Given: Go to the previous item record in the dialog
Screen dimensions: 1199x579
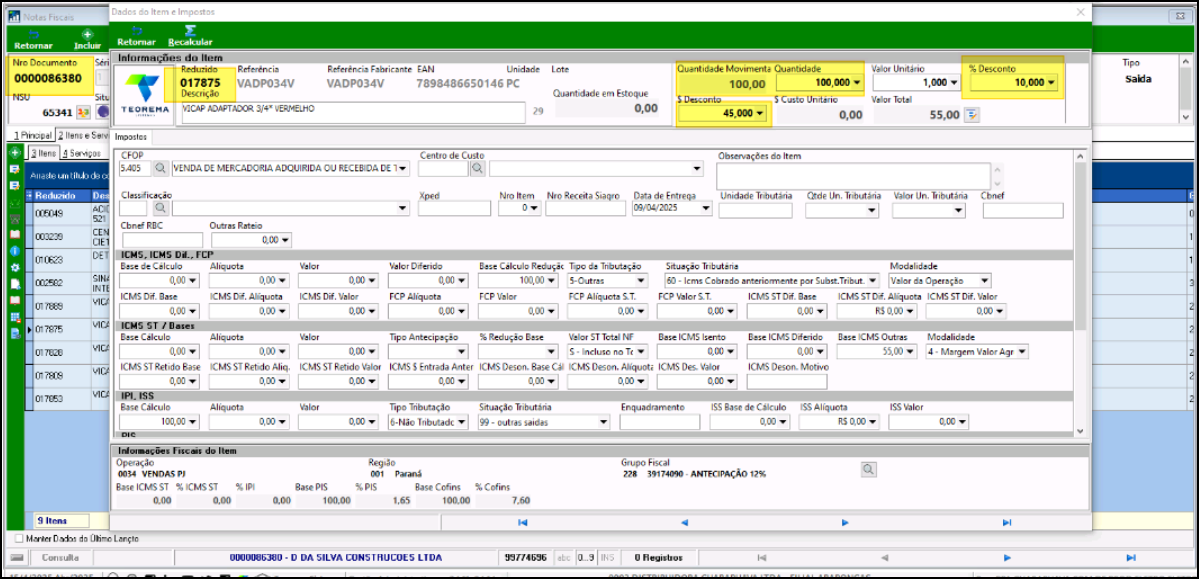Looking at the screenshot, I should (x=684, y=522).
